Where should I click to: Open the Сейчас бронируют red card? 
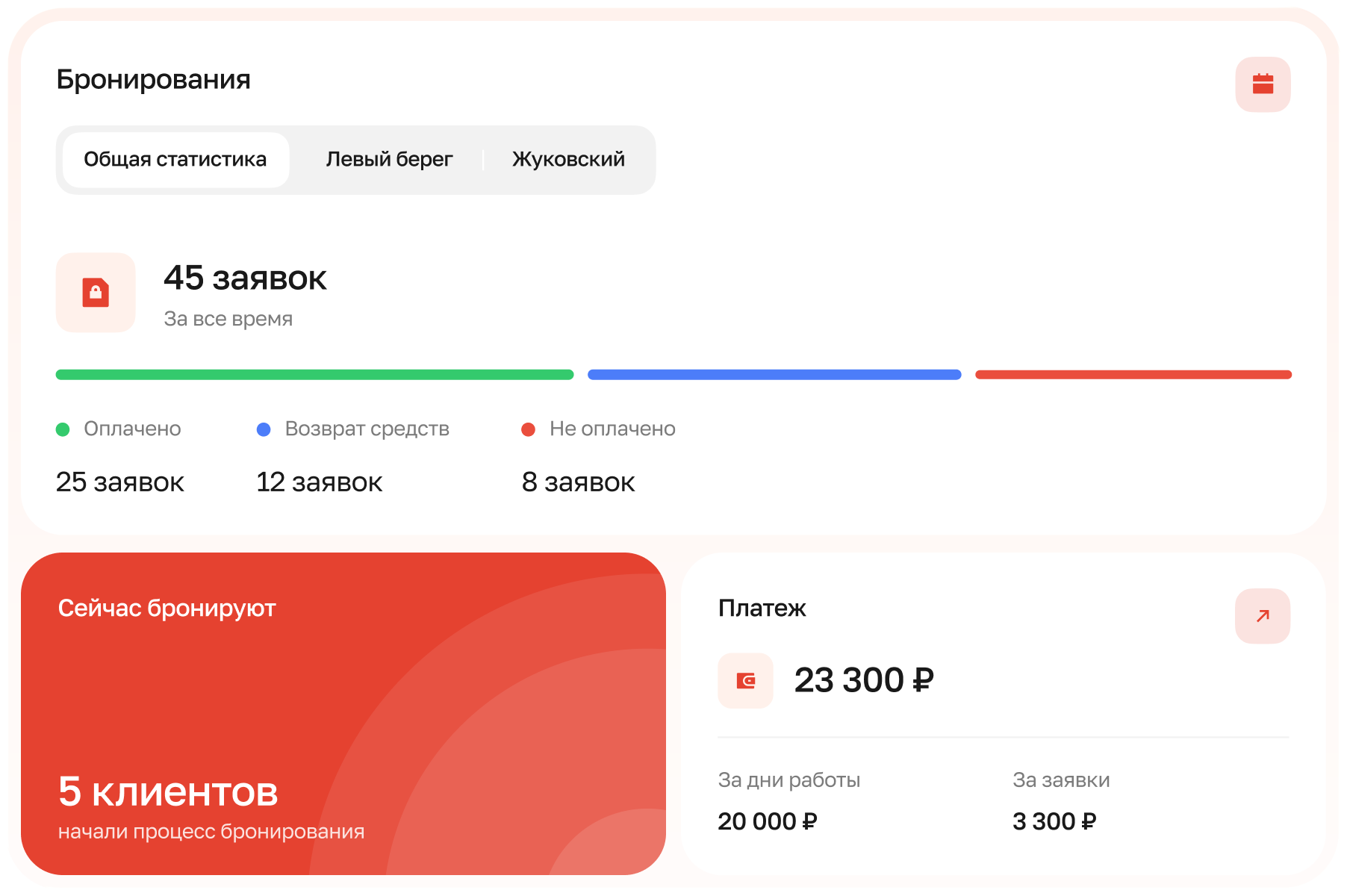343,714
